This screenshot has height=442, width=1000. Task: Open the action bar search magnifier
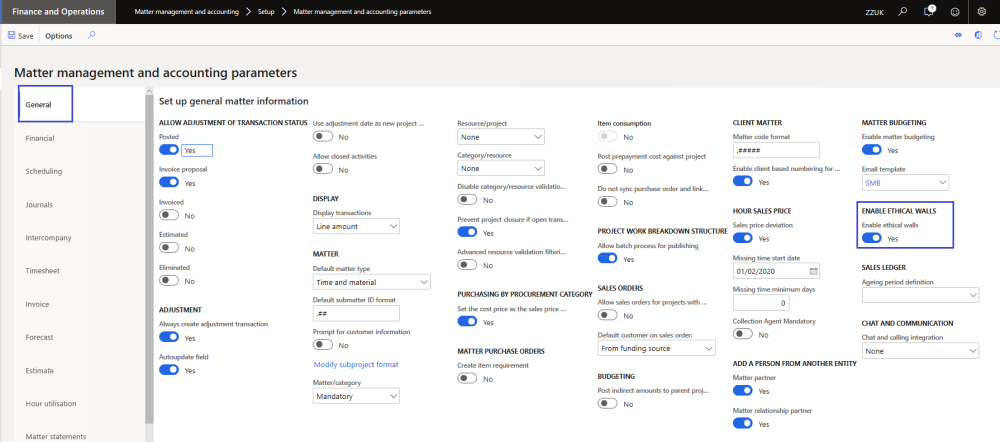coord(92,35)
